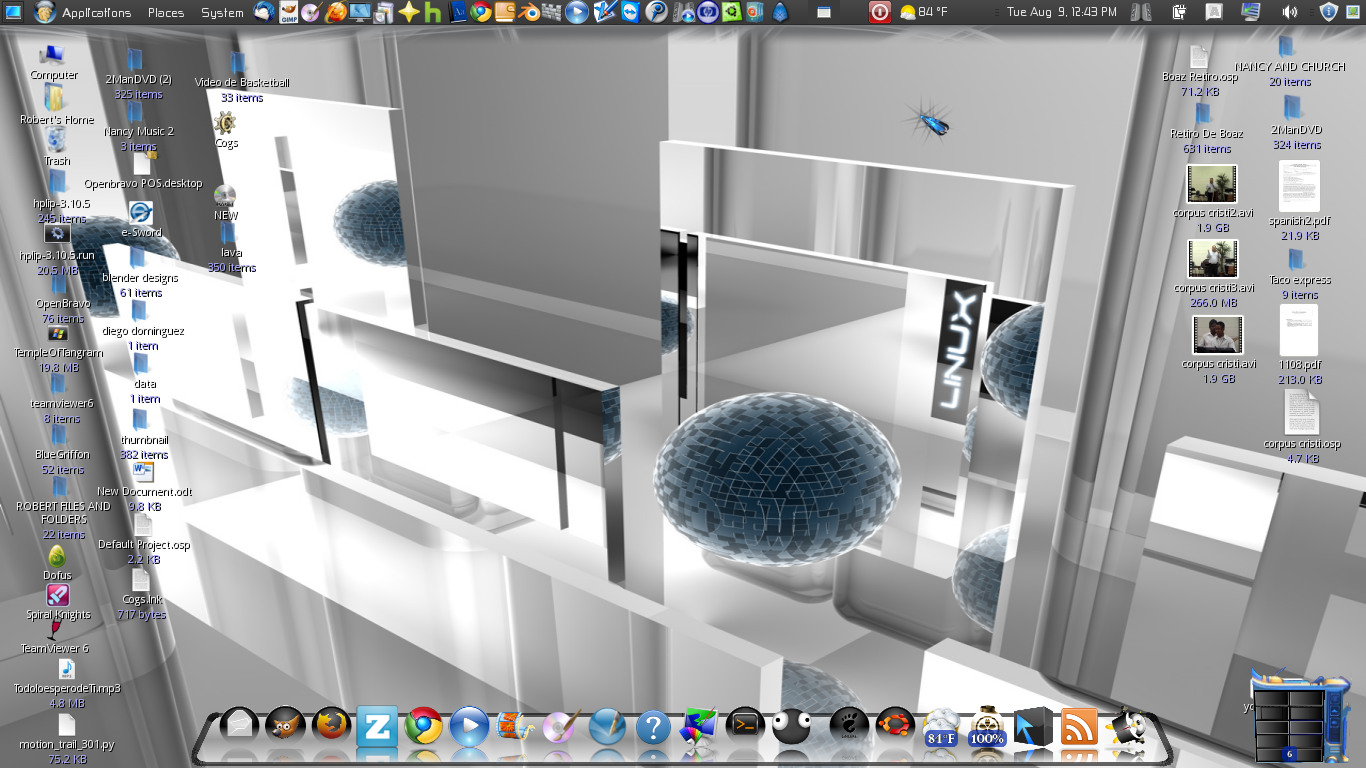This screenshot has height=768, width=1366.
Task: Open Google Chrome in the top panel
Action: coord(481,12)
